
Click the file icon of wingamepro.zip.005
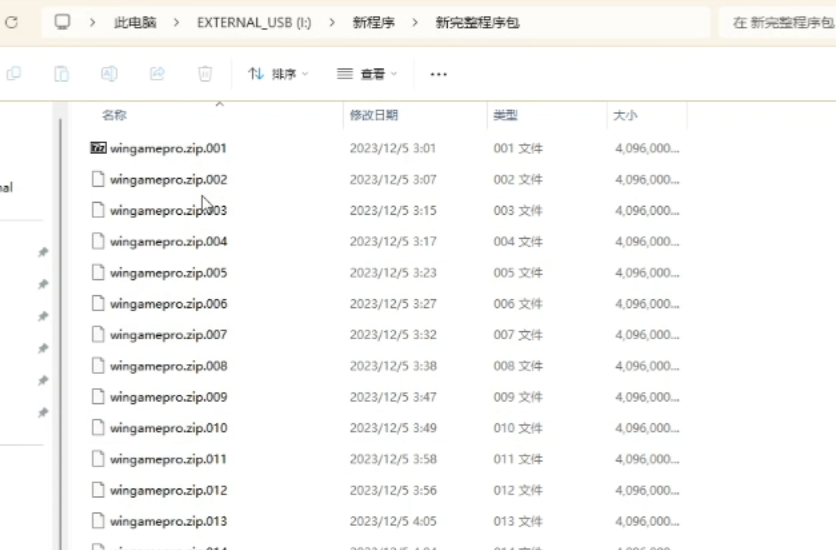(x=98, y=273)
